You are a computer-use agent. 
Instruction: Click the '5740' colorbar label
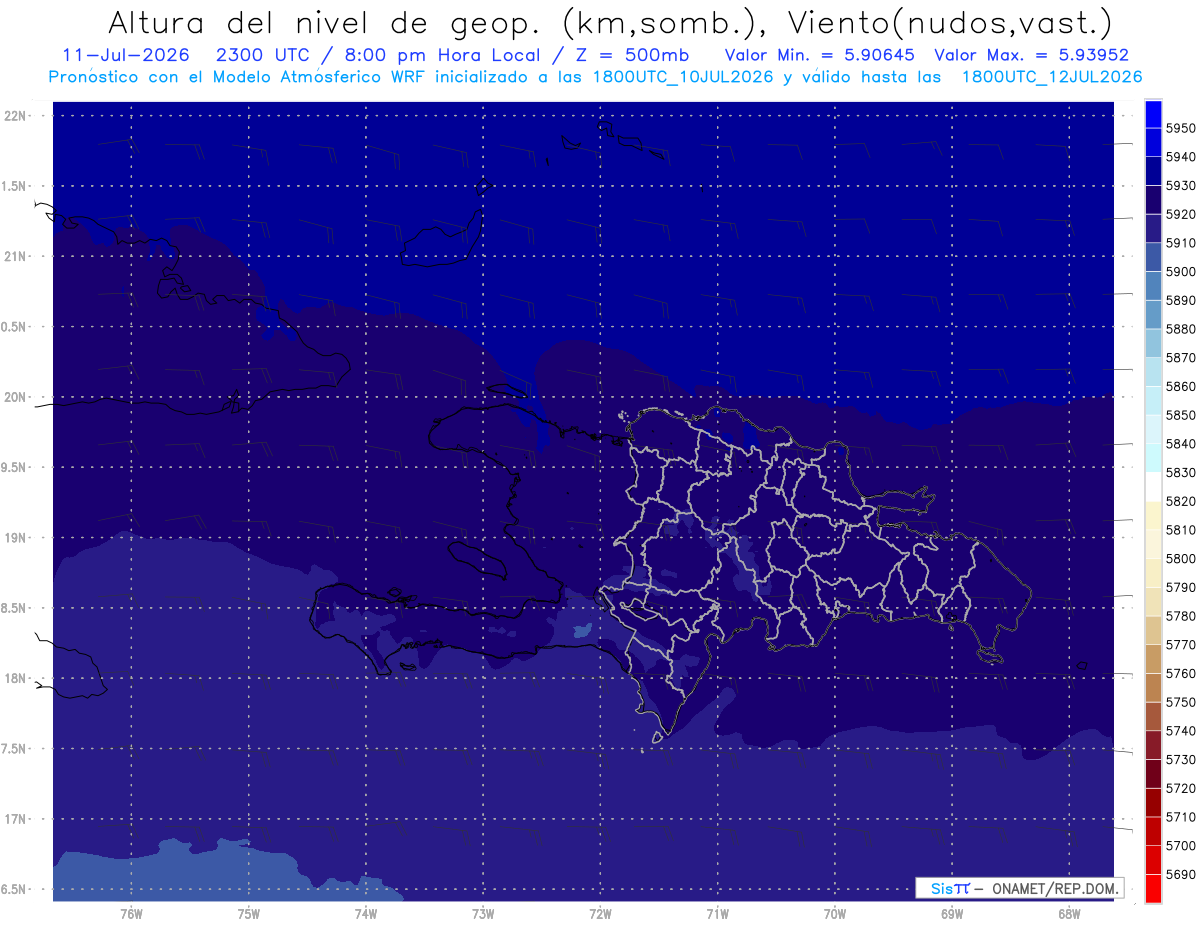click(x=1180, y=731)
